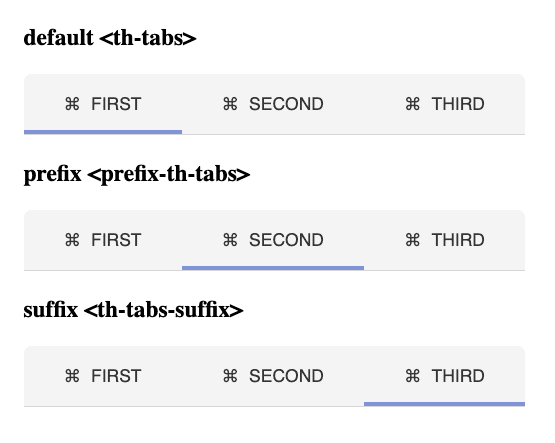Switch to SECOND tab label in th-tabs-suffix
Viewport: 555px width, 443px height.
tap(286, 376)
